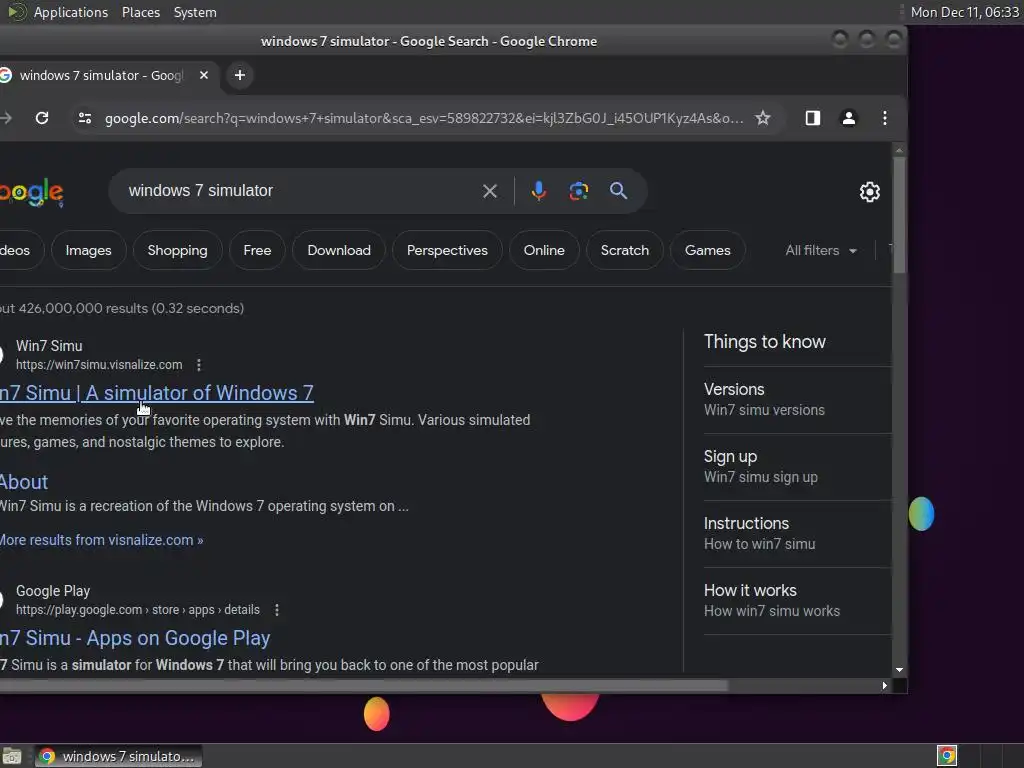Screen dimensions: 1024x768
Task: Select the Images filter chip
Action: pos(88,250)
